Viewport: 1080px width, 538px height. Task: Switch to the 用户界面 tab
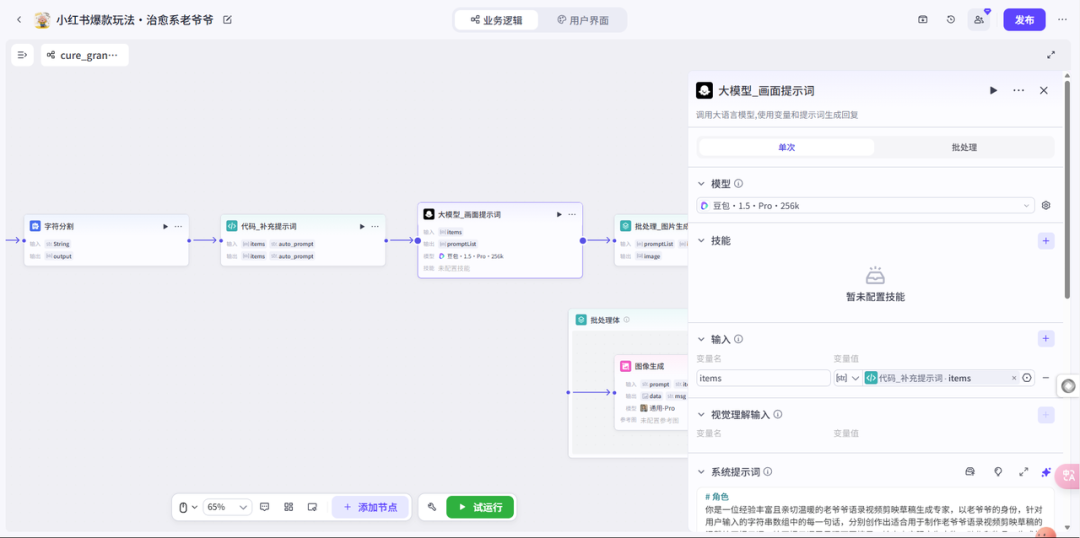click(x=583, y=20)
